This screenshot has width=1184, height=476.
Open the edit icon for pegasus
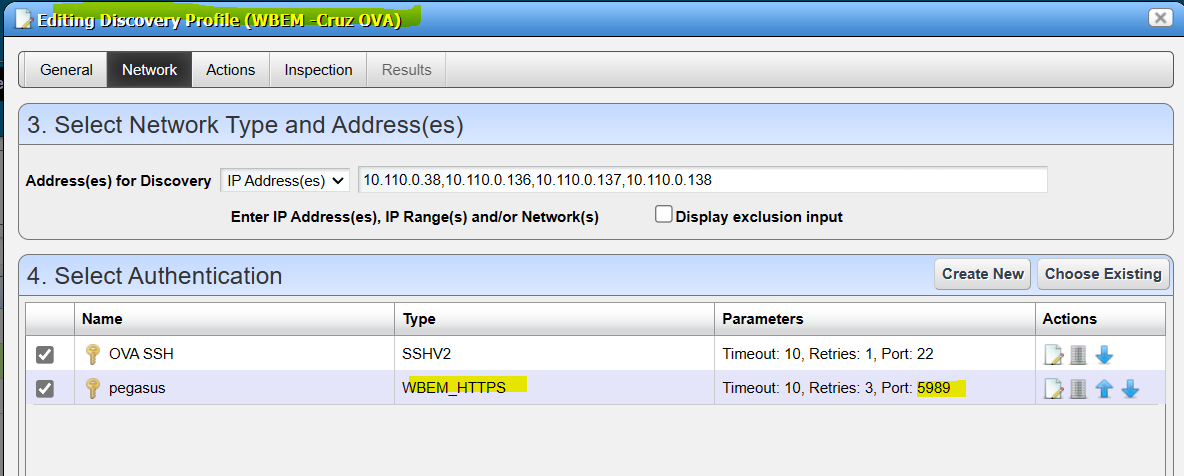(1053, 389)
